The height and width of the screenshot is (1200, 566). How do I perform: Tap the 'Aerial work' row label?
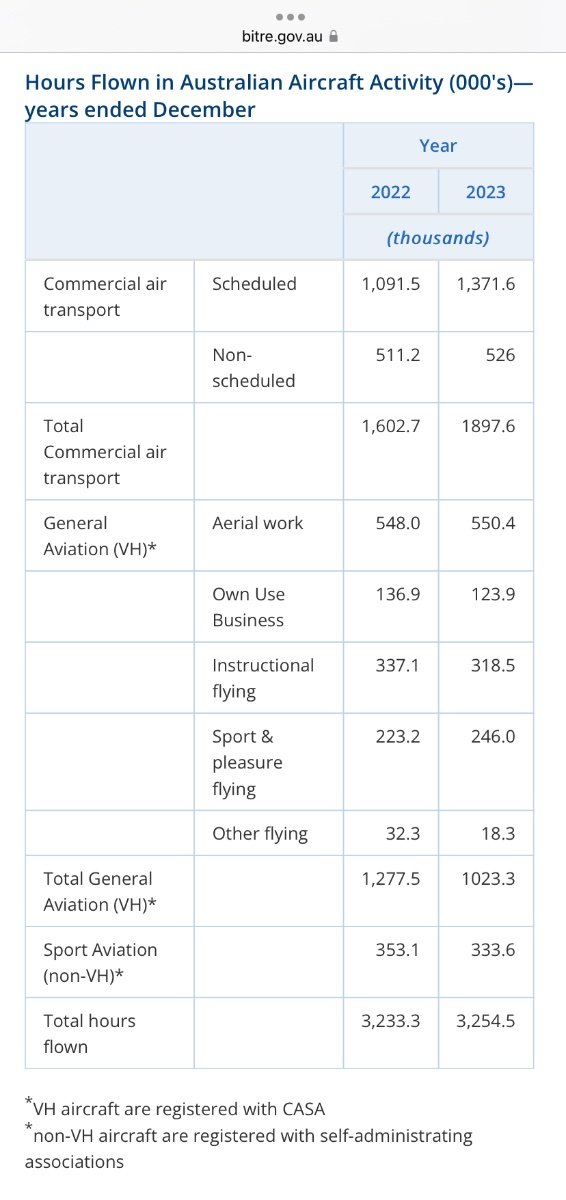(258, 523)
